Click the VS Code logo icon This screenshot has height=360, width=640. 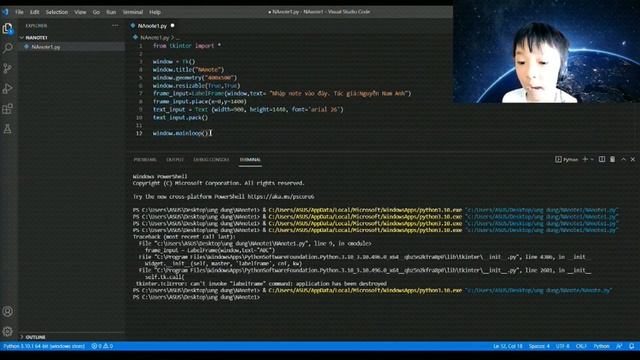5,12
